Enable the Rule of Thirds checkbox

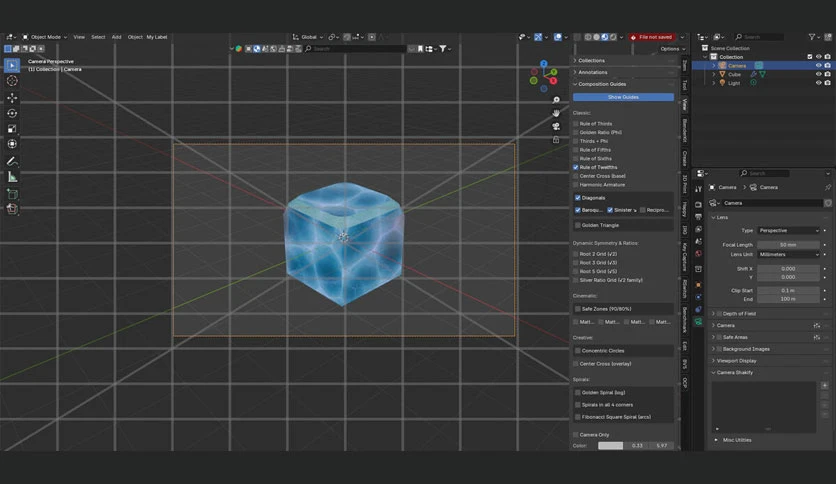click(575, 124)
